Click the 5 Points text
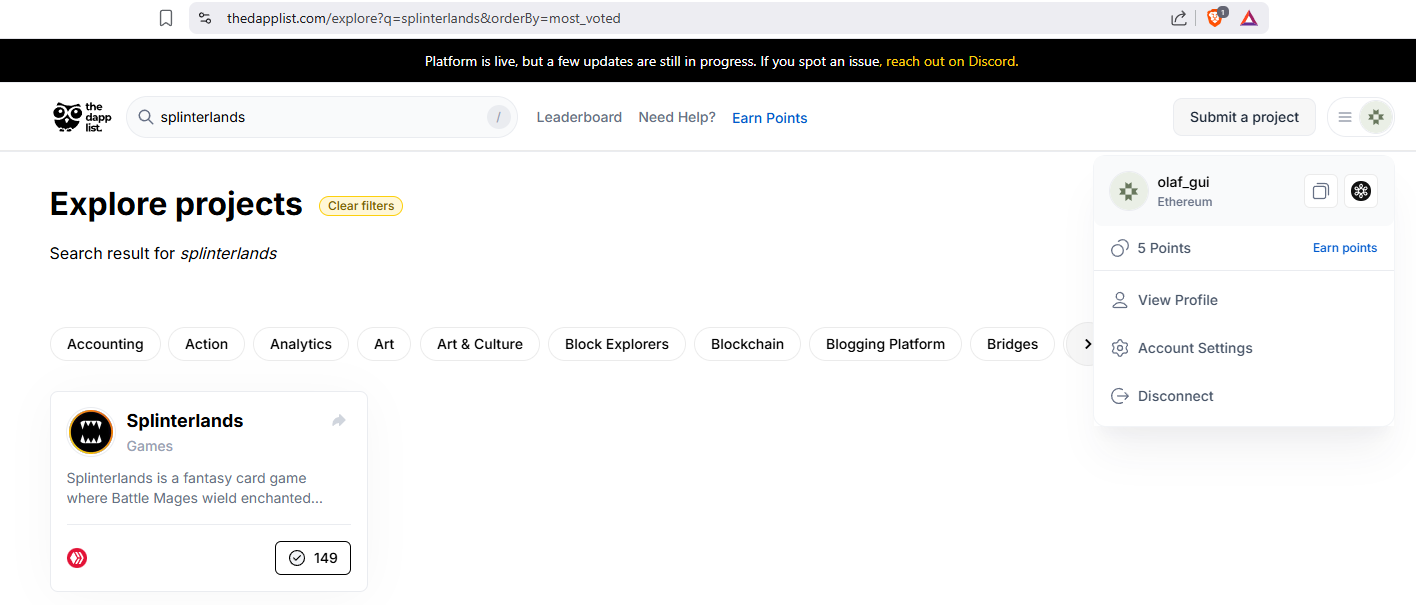 1164,248
